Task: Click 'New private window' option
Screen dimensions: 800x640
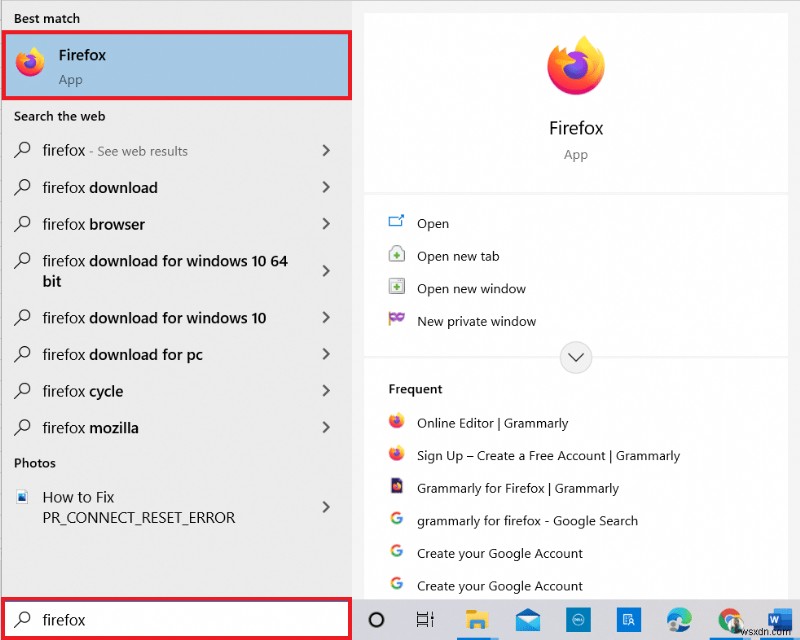Action: coord(475,321)
